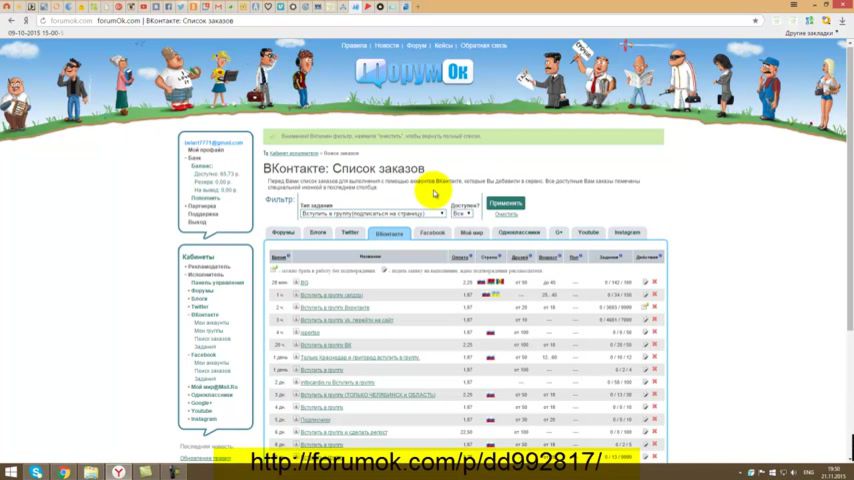Click the browser back arrow
Screen dimensions: 854x480
point(11,21)
